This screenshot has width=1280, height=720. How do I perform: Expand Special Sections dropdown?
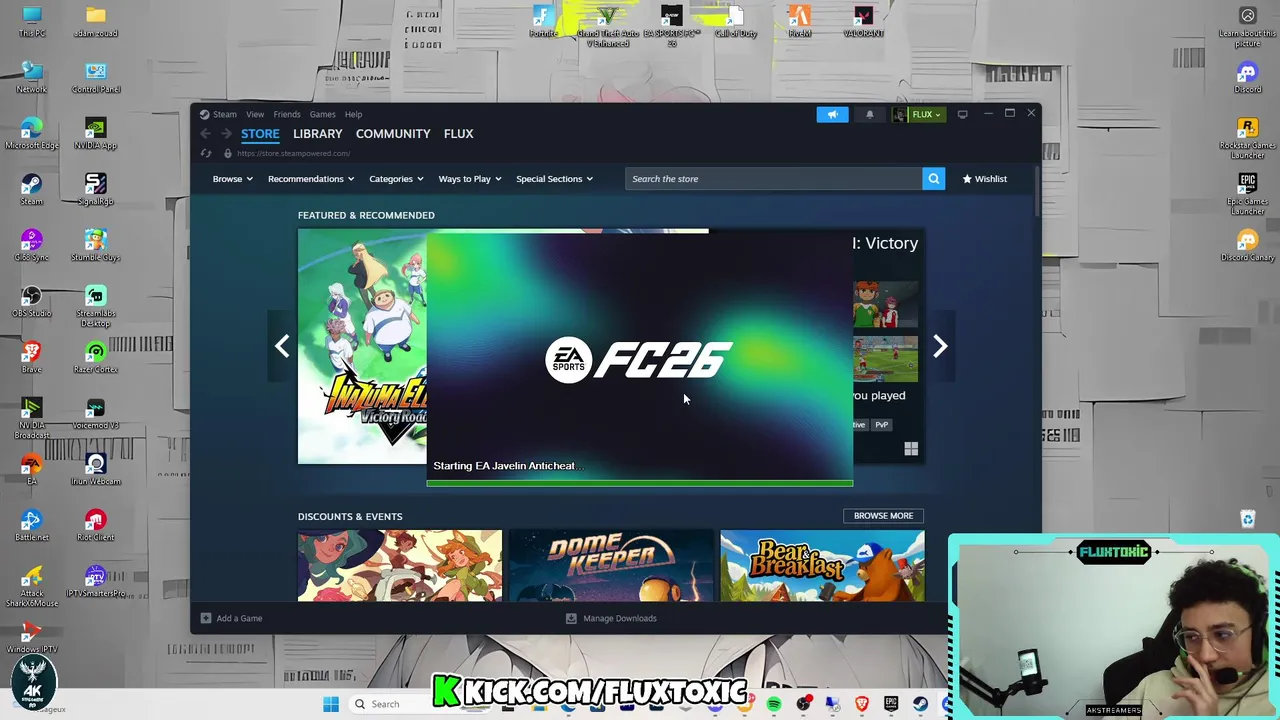(554, 179)
